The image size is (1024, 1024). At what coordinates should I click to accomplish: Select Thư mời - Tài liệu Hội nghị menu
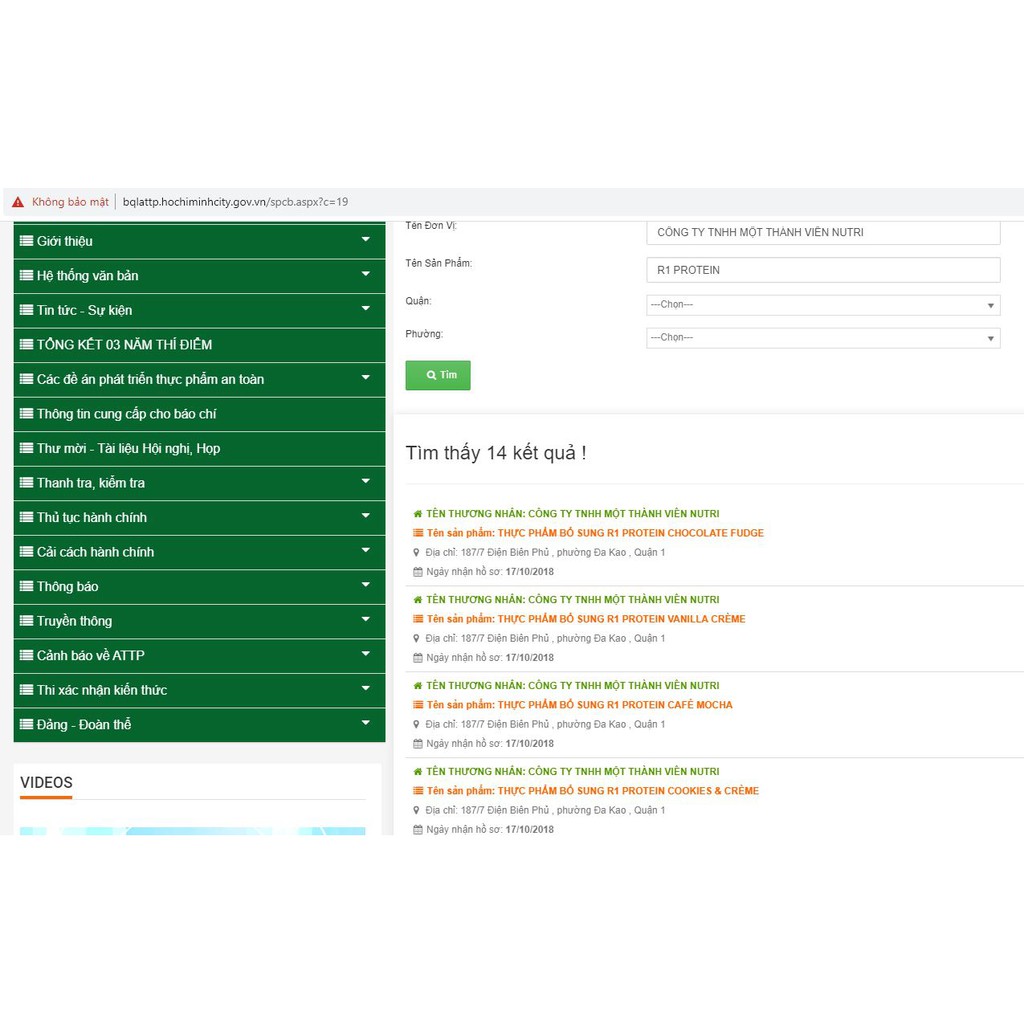pos(128,449)
